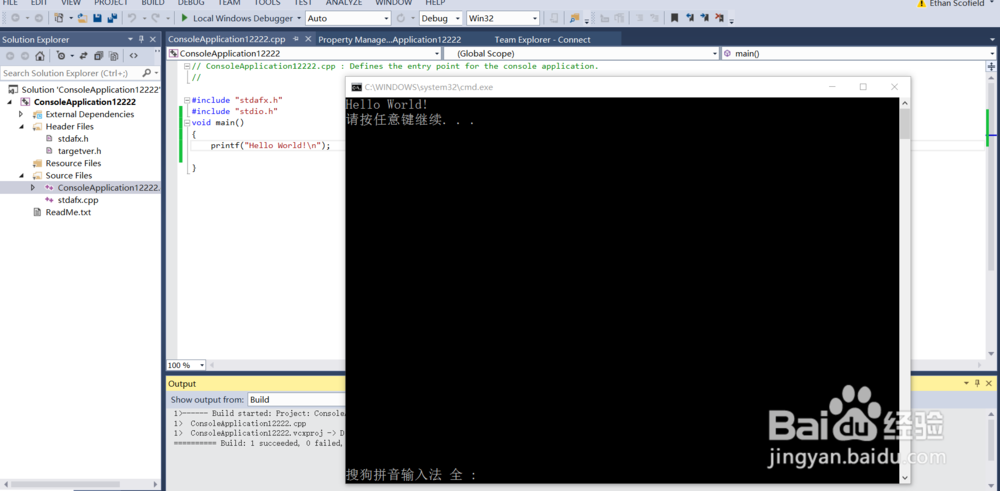Image resolution: width=1000 pixels, height=491 pixels.
Task: Save the current file using the disk icon
Action: click(98, 18)
